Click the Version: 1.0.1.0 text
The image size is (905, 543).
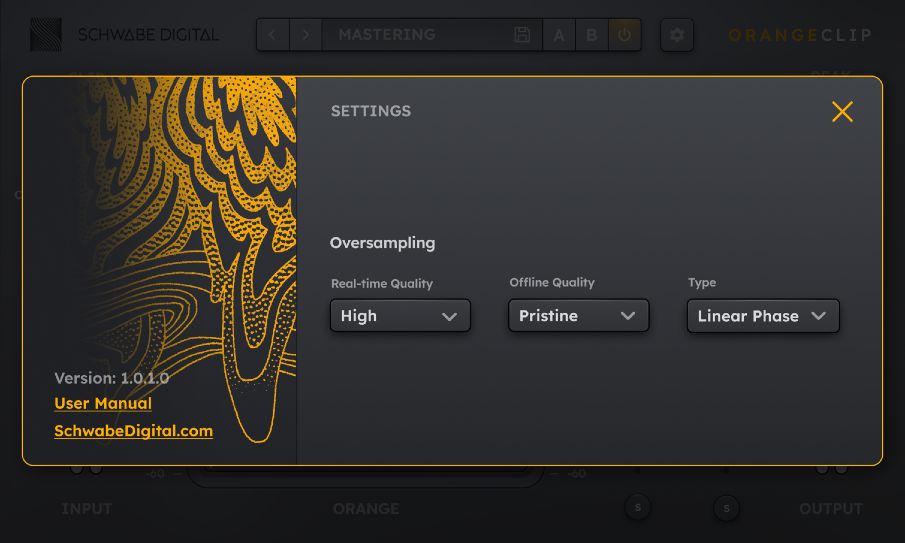(x=111, y=379)
